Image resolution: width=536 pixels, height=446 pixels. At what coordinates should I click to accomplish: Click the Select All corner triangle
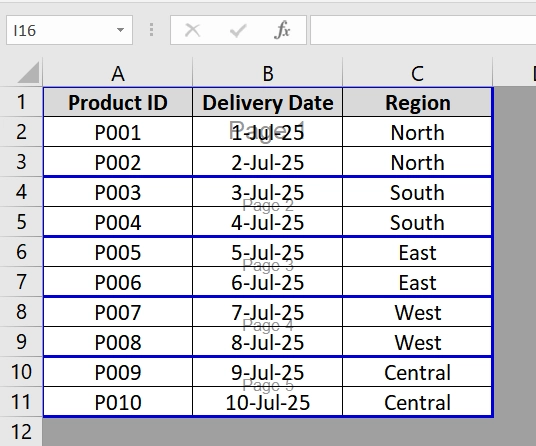pyautogui.click(x=28, y=72)
